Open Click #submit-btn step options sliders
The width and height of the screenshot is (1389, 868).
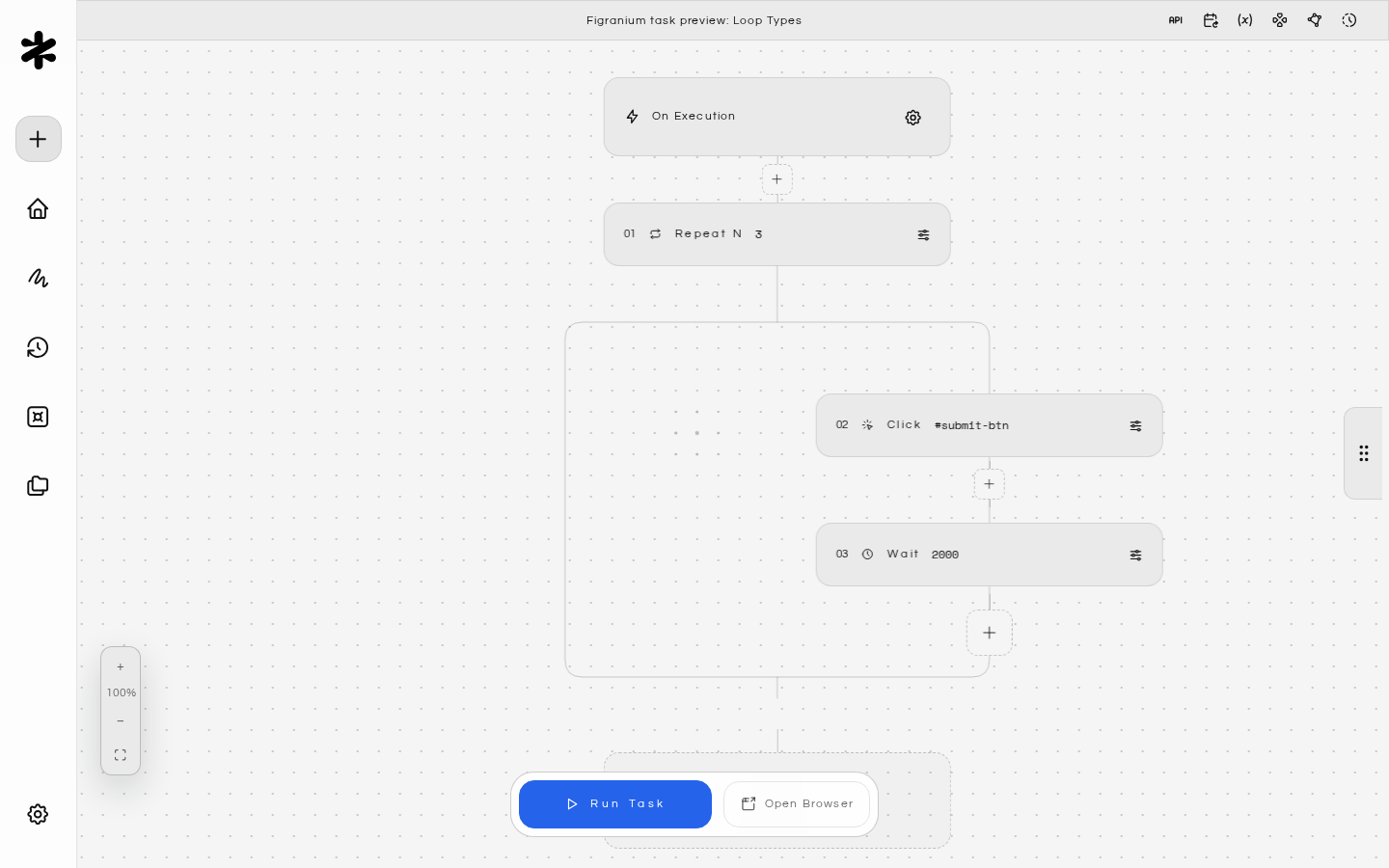(x=1135, y=426)
